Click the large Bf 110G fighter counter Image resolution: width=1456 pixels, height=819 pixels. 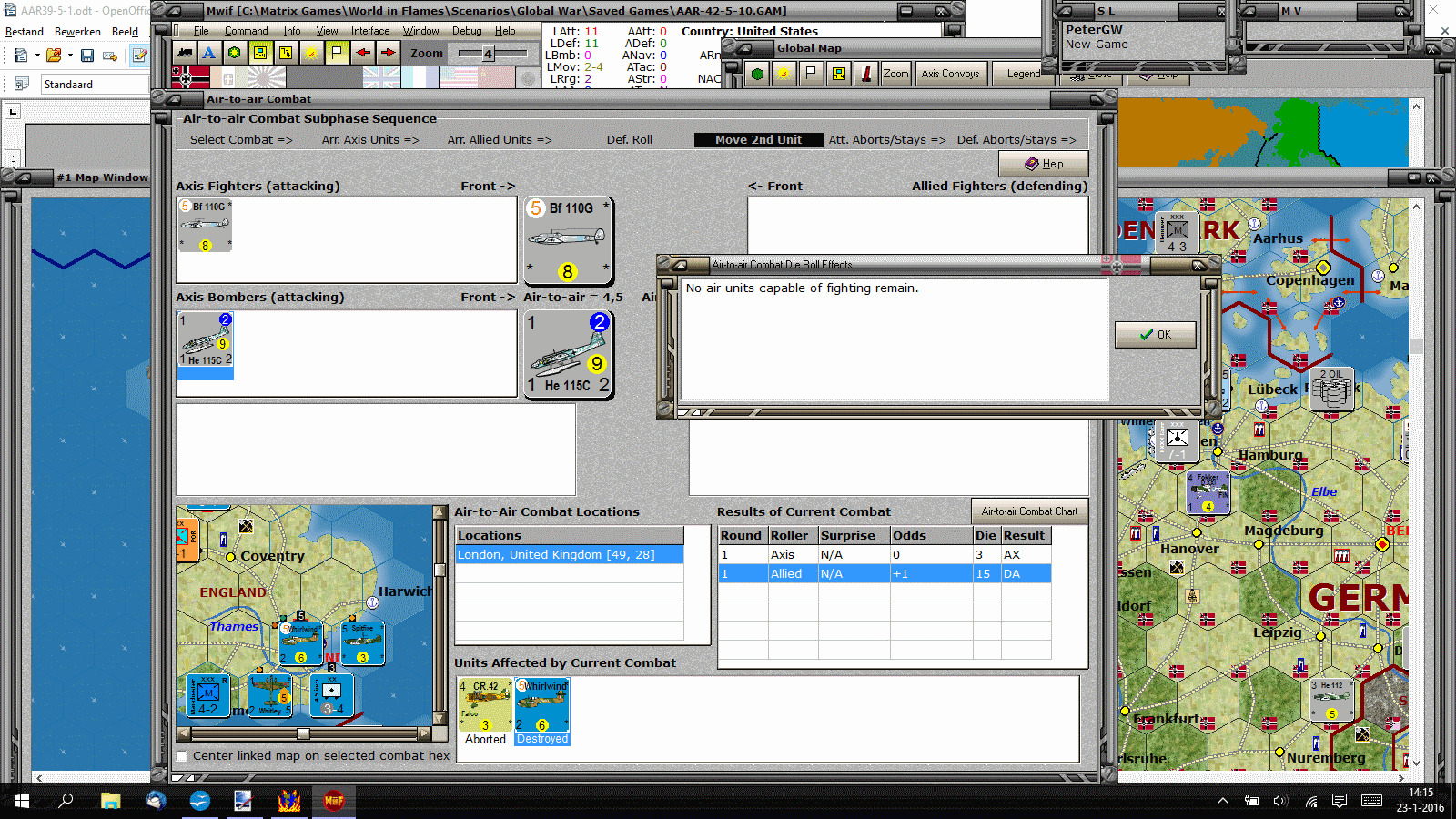click(x=568, y=241)
